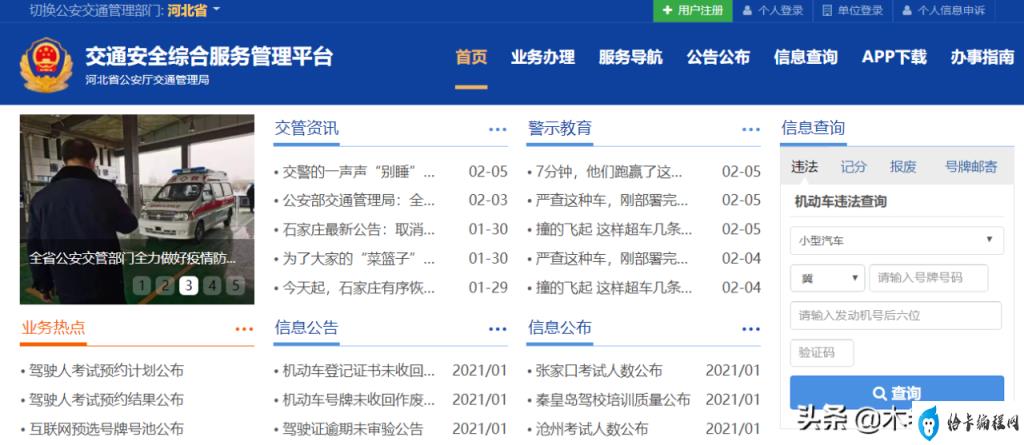This screenshot has height=445, width=1024.
Task: Switch carousel to slide 1
Action: 142,286
